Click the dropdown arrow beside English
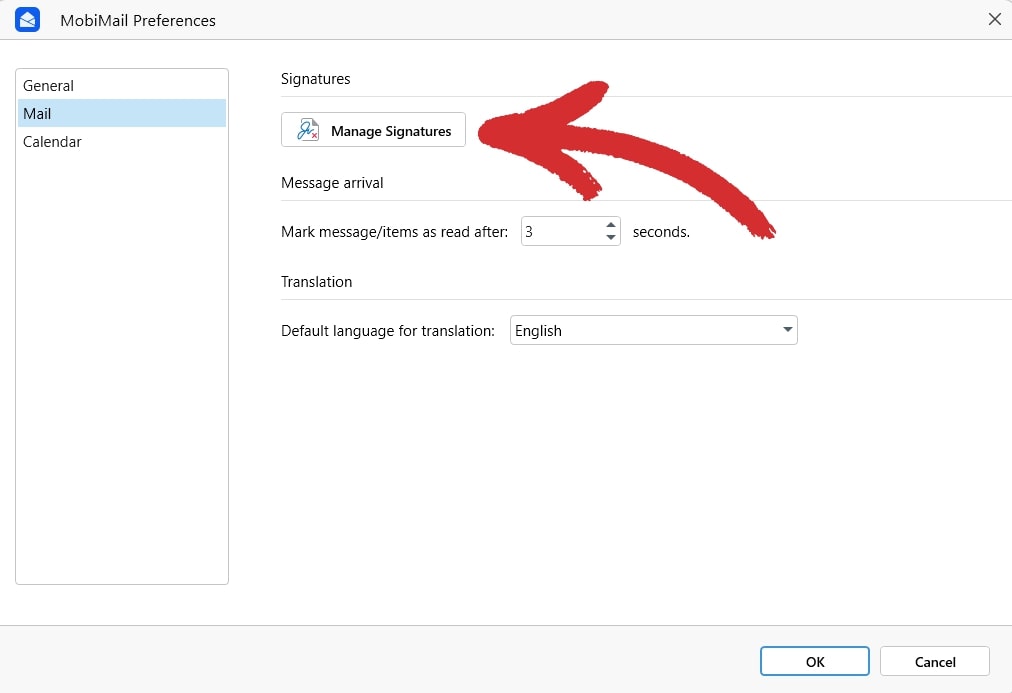 point(789,330)
